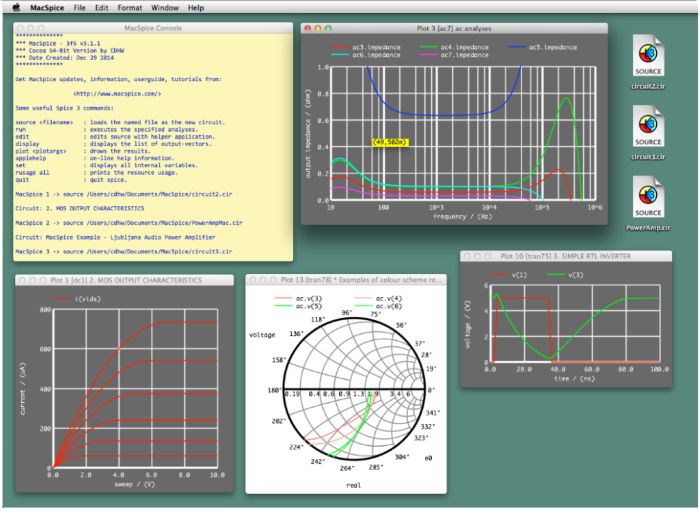Click the v(1) legend entry in Plot 10
700x513 pixels.
[508, 275]
